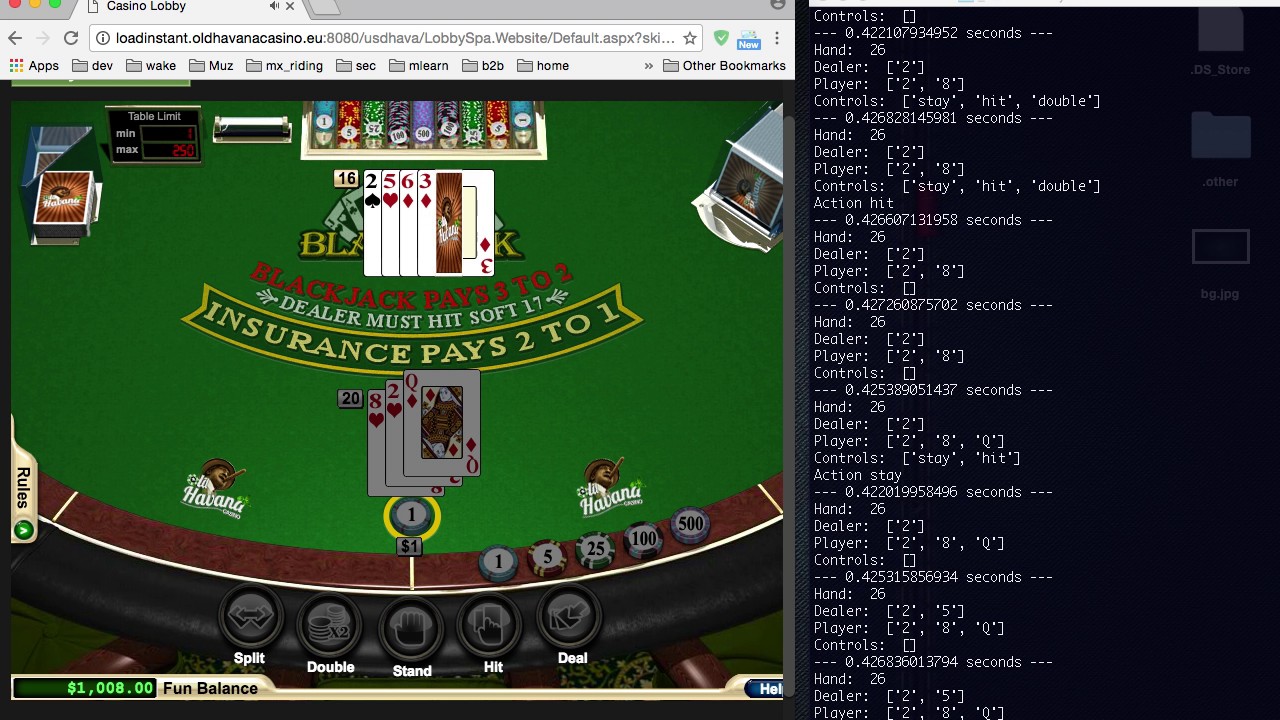The width and height of the screenshot is (1280, 720).
Task: Click the dealer's 2 of spades card
Action: tap(372, 223)
